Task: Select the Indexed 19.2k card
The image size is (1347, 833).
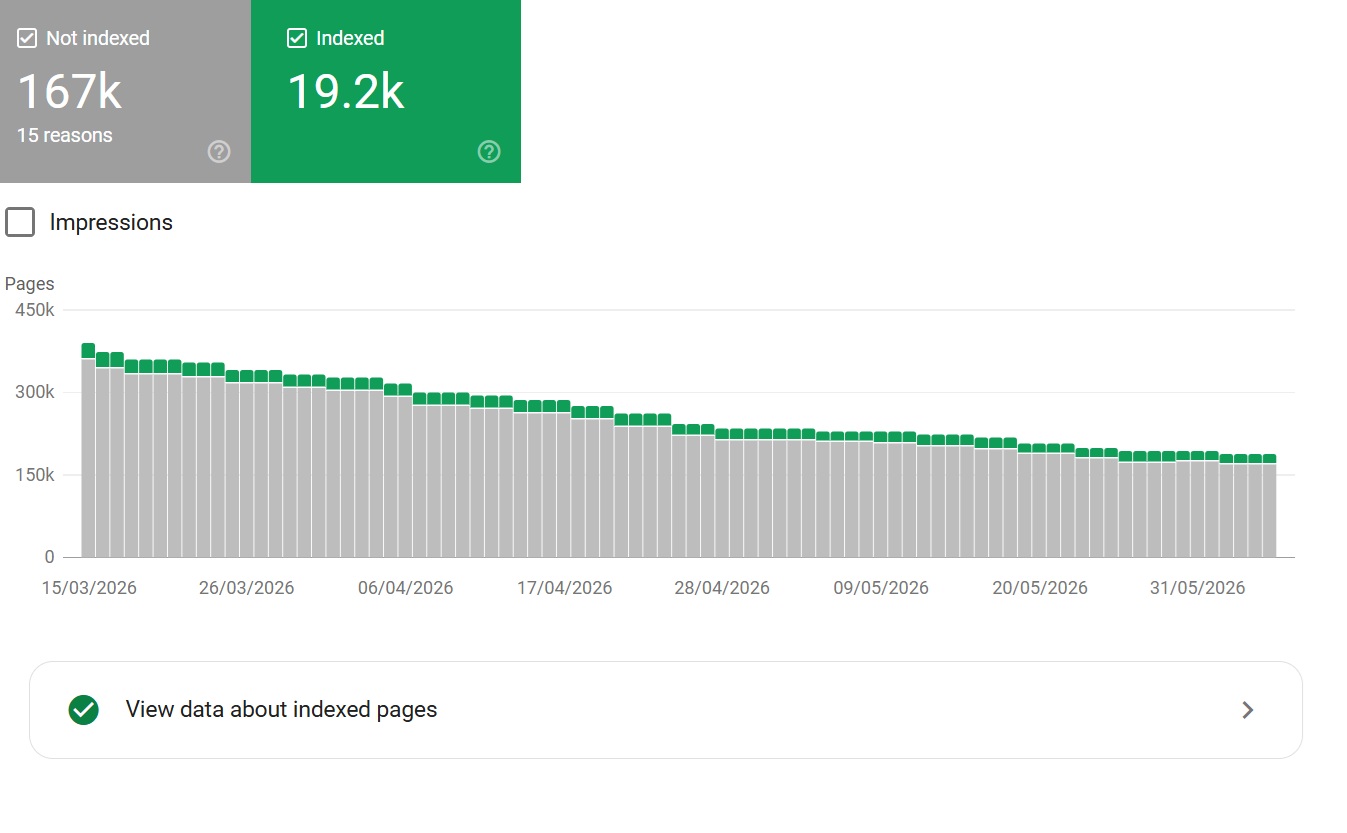Action: (x=386, y=91)
